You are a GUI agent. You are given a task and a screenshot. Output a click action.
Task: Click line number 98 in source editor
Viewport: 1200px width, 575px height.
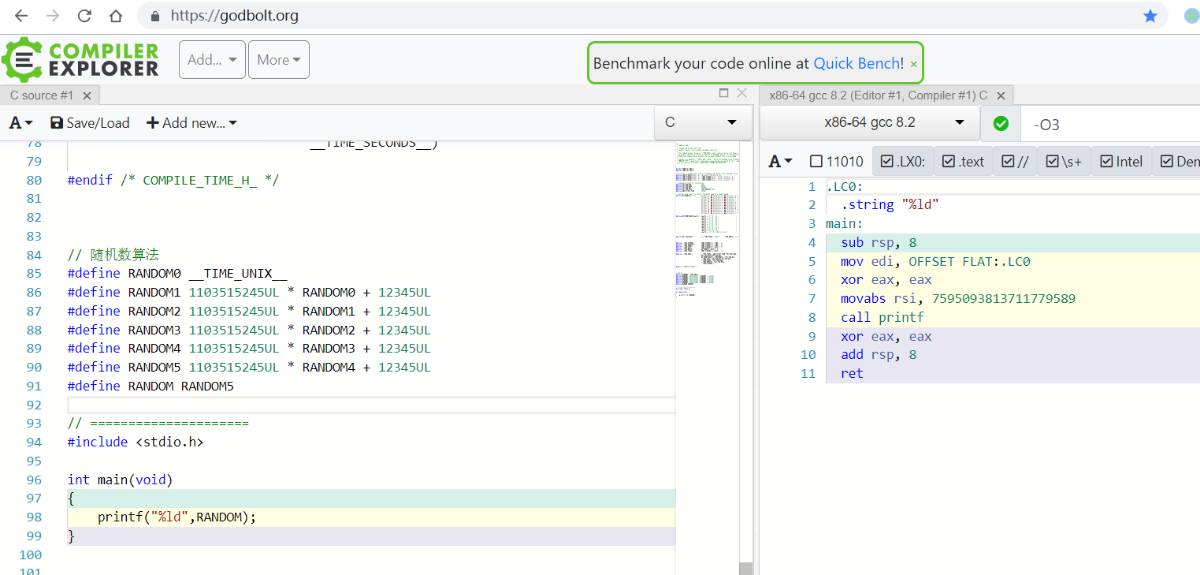coord(33,517)
